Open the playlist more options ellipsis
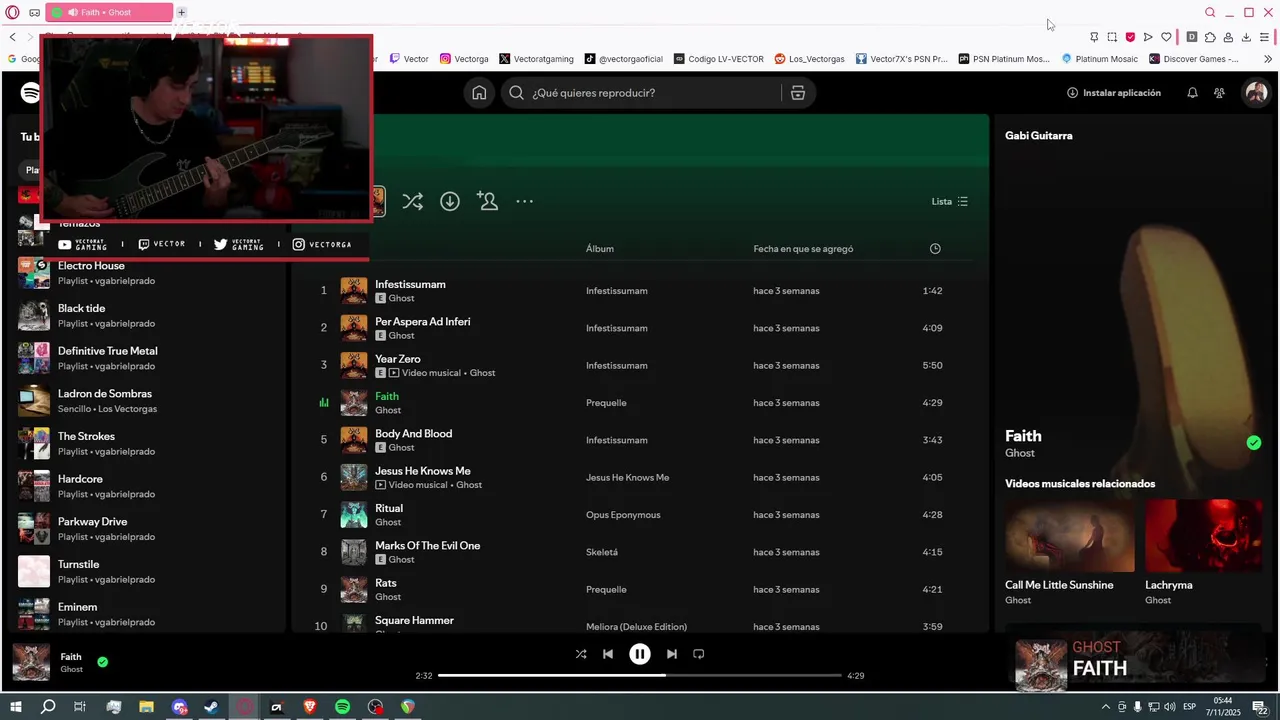The width and height of the screenshot is (1280, 720). tap(524, 201)
